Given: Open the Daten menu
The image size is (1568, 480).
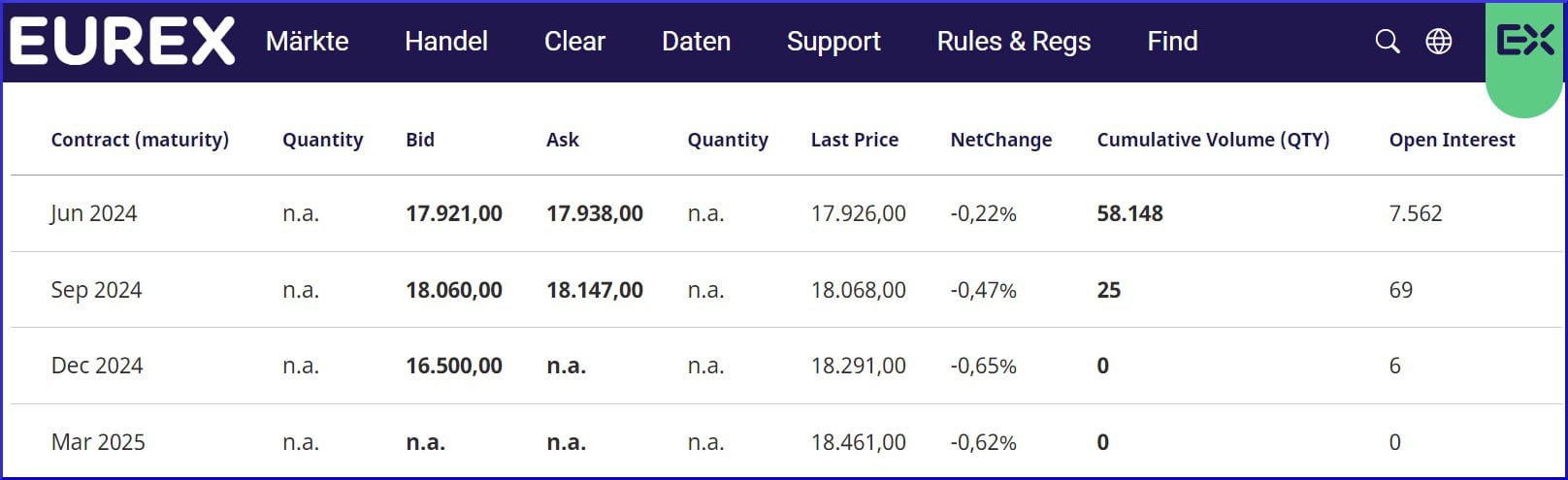Looking at the screenshot, I should click(x=696, y=42).
